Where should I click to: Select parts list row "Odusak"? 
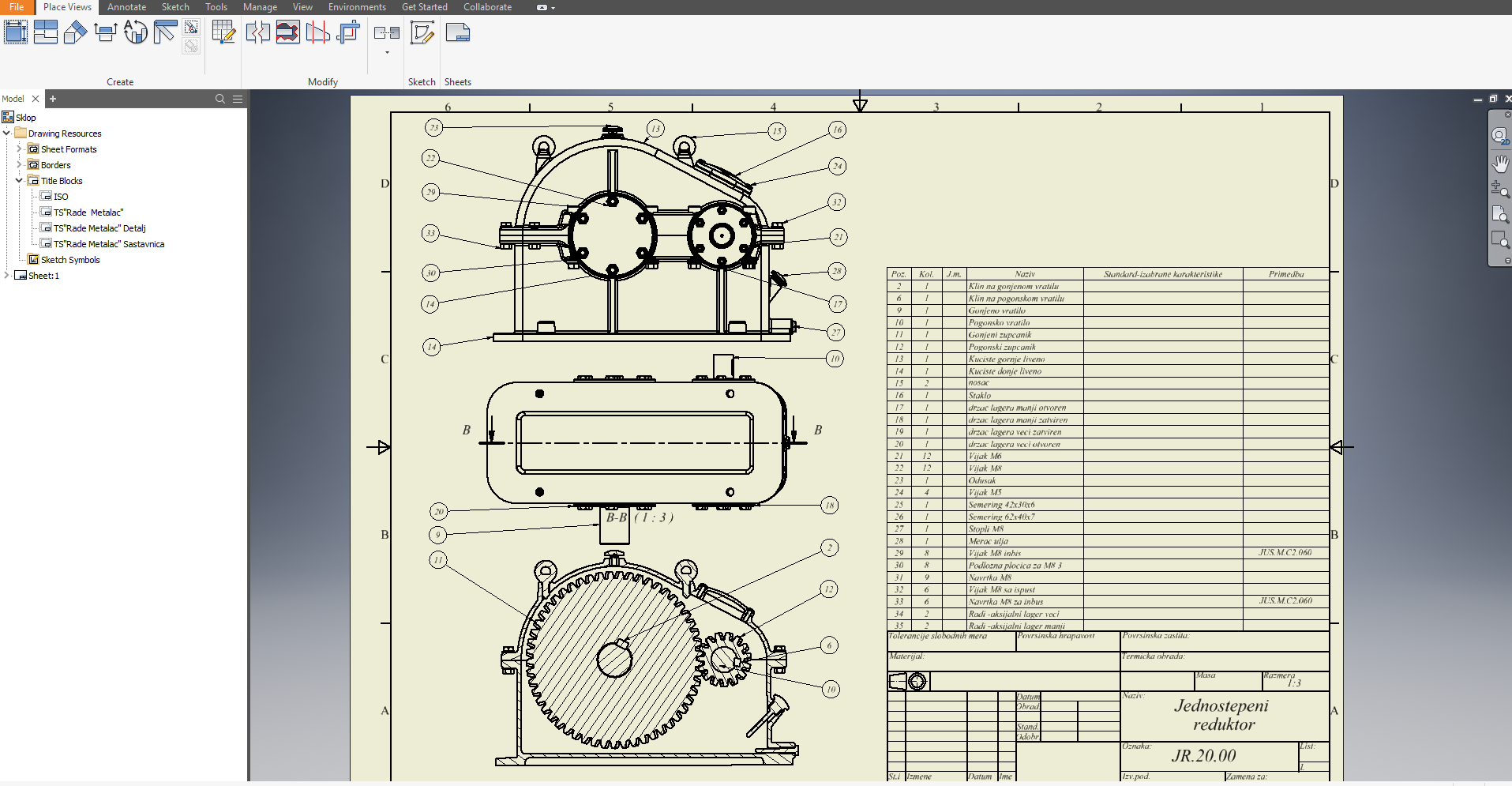tap(1108, 480)
